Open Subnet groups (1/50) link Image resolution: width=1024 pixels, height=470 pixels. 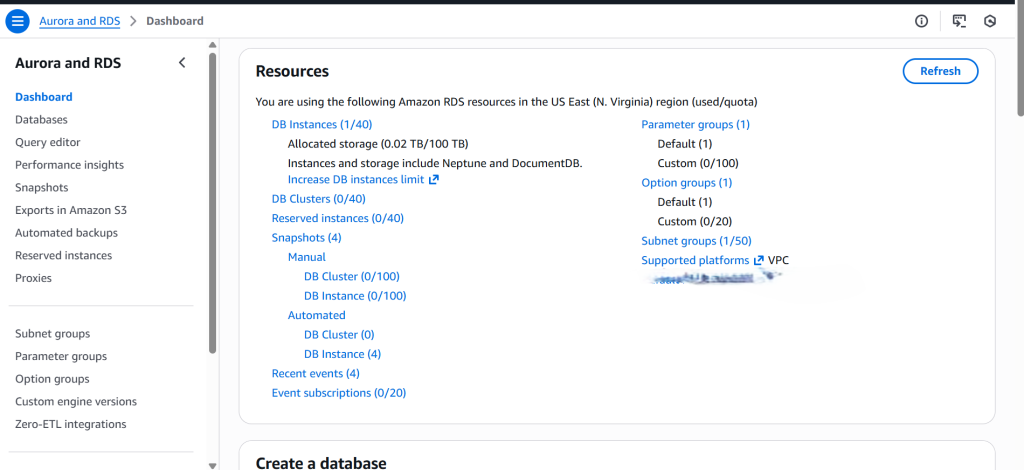click(696, 241)
